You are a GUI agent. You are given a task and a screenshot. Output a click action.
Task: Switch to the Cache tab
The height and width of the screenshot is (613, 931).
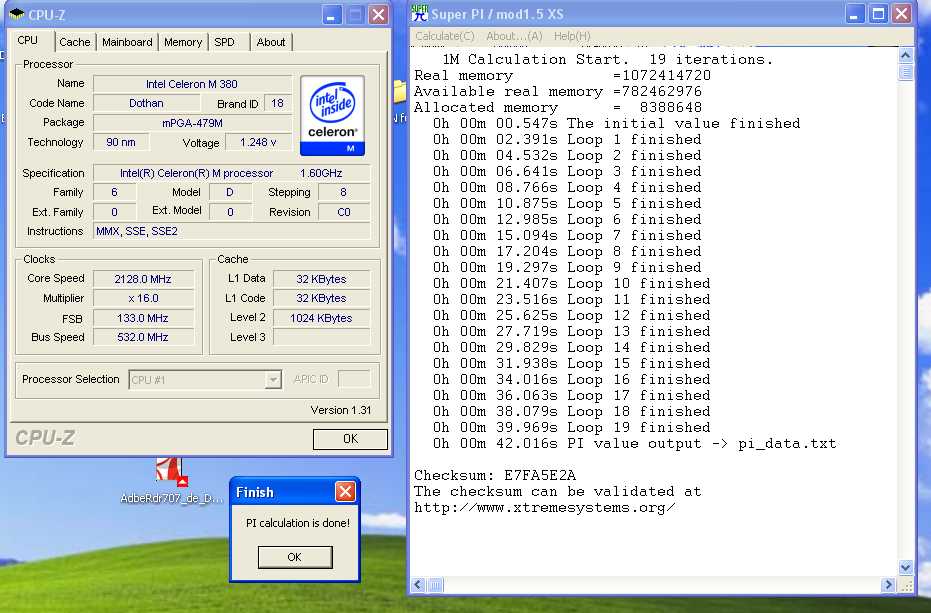75,42
